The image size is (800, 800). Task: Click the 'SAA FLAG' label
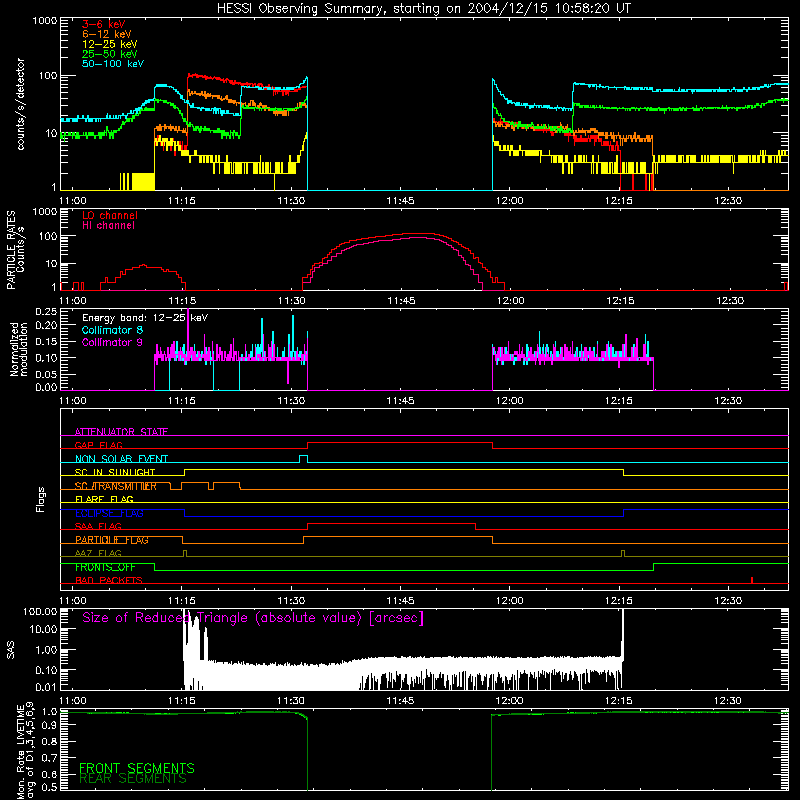(98, 526)
